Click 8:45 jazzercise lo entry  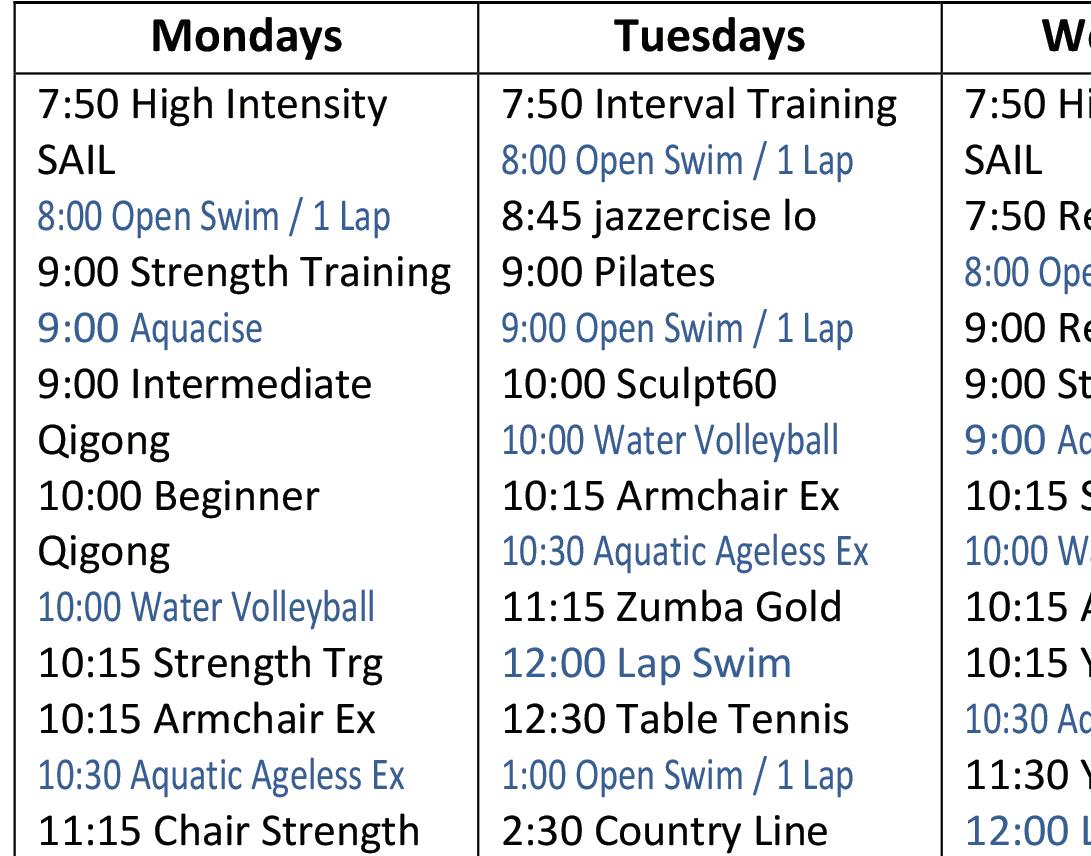(658, 216)
